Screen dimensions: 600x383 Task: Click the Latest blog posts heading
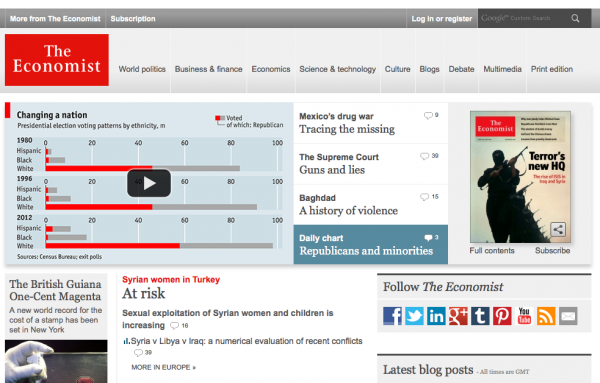(428, 370)
